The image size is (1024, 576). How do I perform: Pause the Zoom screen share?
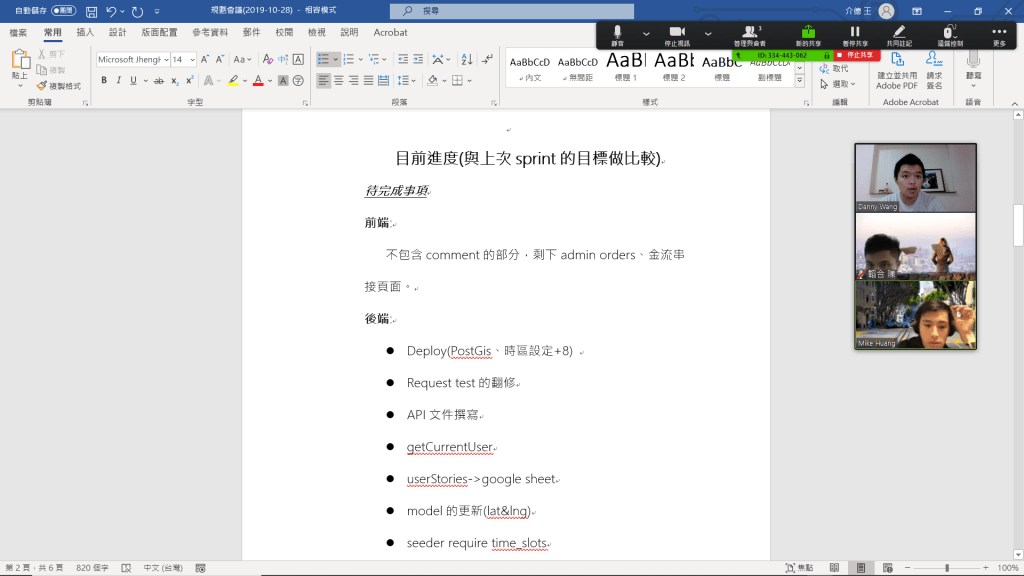click(x=855, y=33)
